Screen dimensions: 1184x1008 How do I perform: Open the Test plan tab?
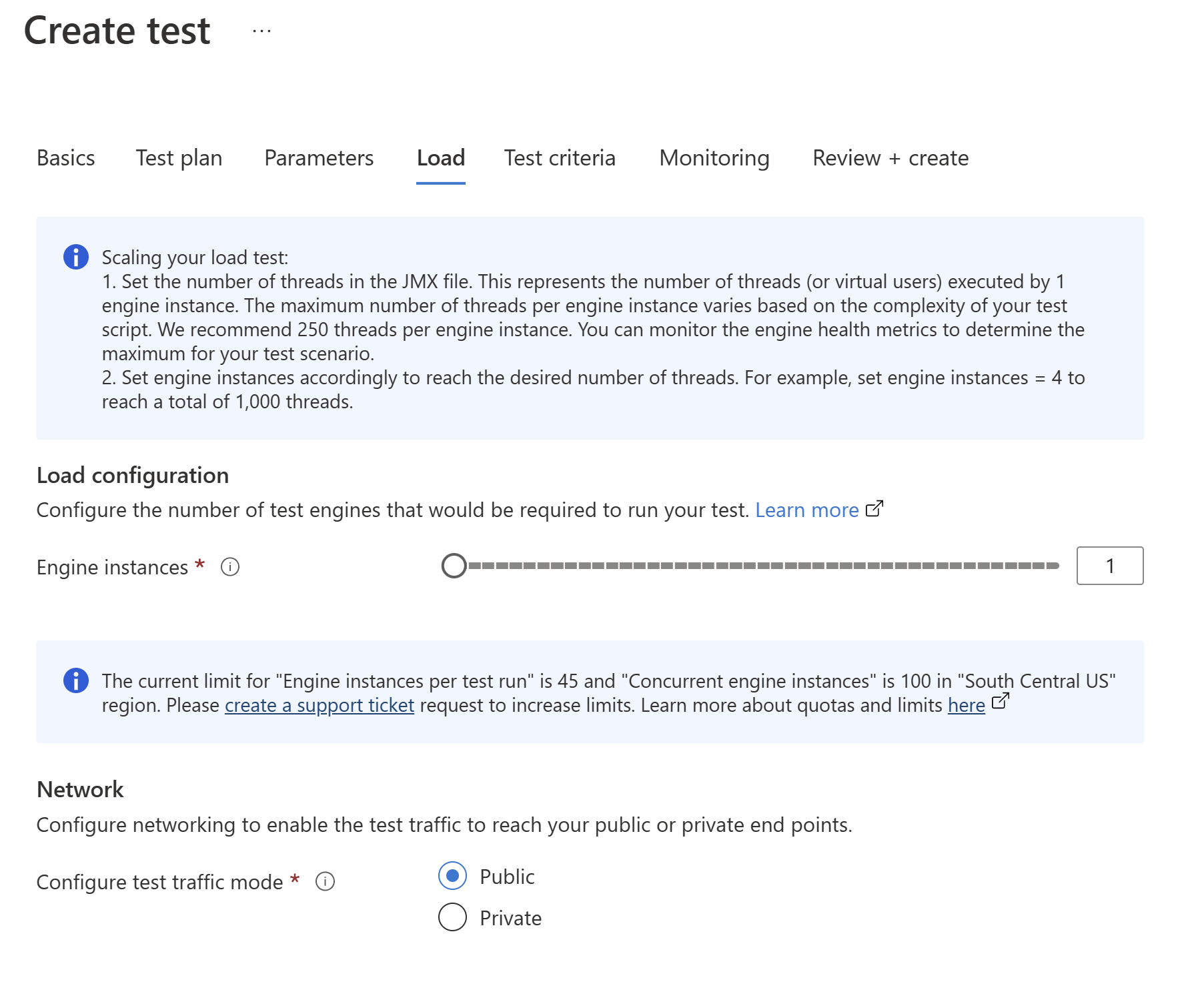[179, 158]
